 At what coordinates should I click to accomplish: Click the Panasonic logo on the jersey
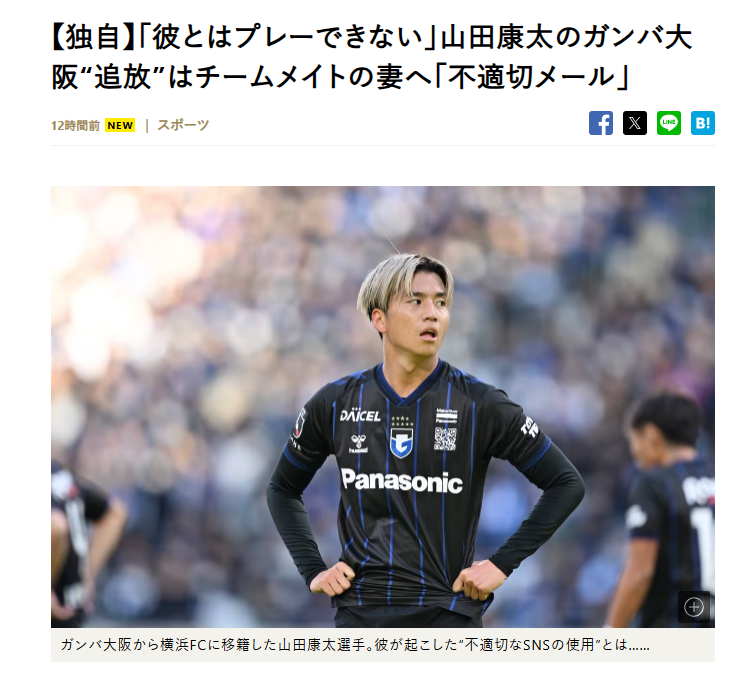click(402, 481)
